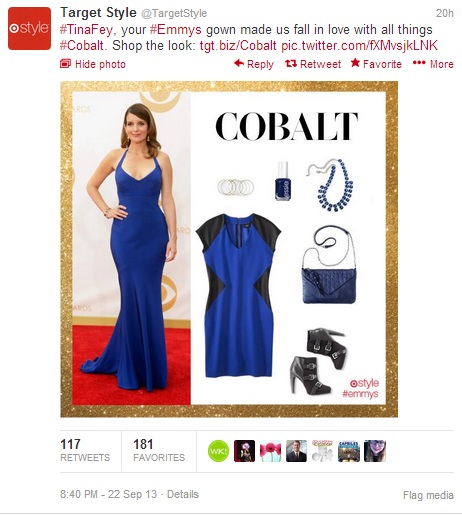Open the CAPRILES user avatar

(x=349, y=451)
